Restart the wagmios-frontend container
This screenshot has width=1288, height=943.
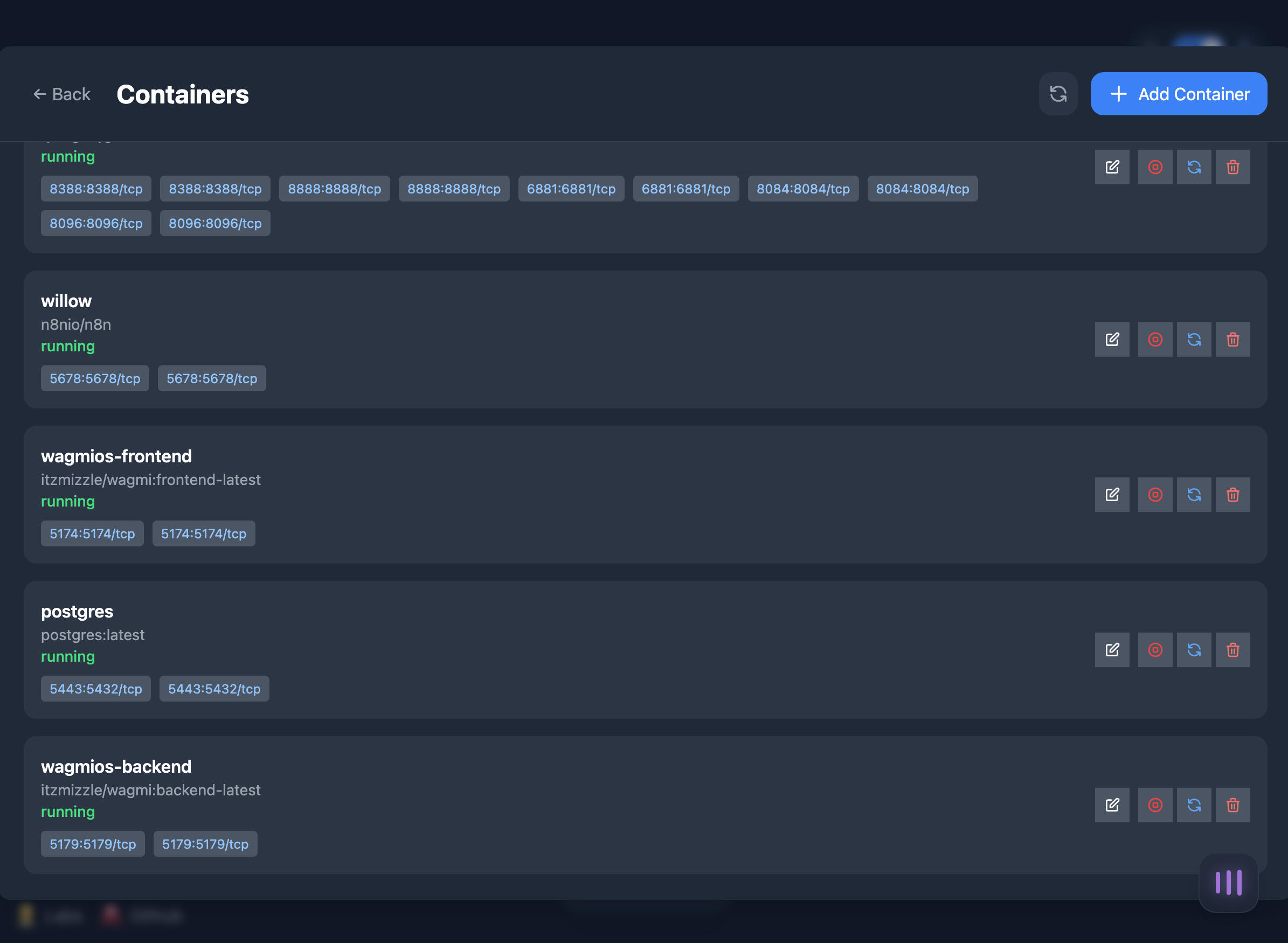coord(1194,495)
